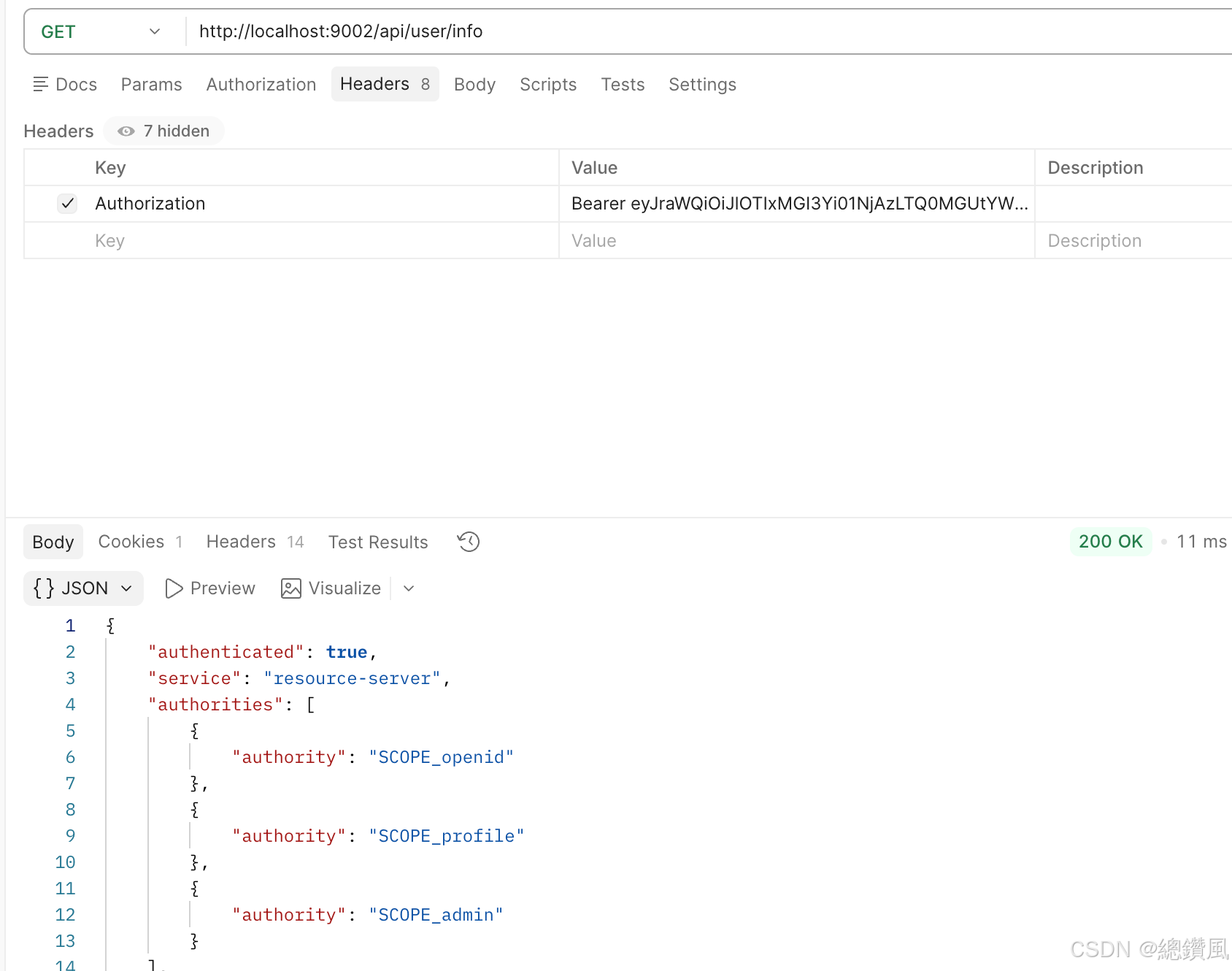Click the "SCOPE_openid" value
1232x971 pixels.
click(x=442, y=757)
